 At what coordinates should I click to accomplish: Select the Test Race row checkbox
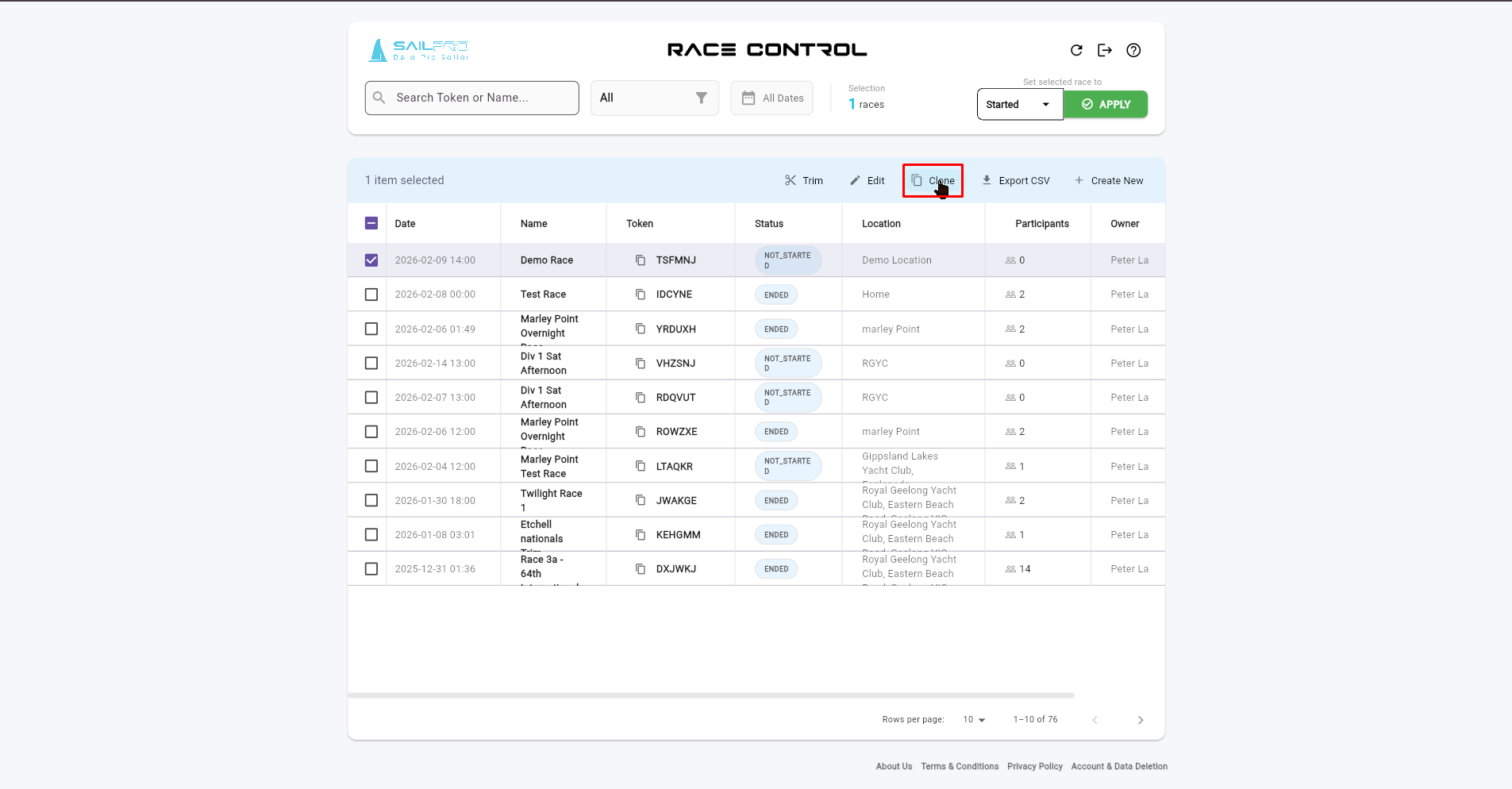[371, 294]
